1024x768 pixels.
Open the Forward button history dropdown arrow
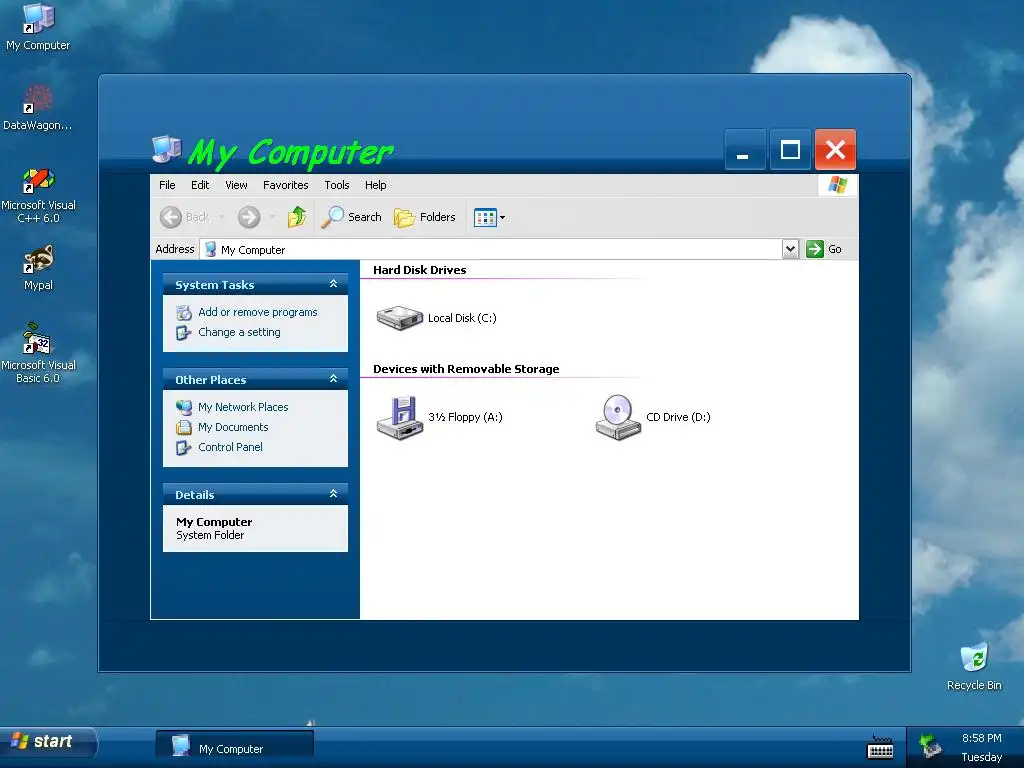272,217
